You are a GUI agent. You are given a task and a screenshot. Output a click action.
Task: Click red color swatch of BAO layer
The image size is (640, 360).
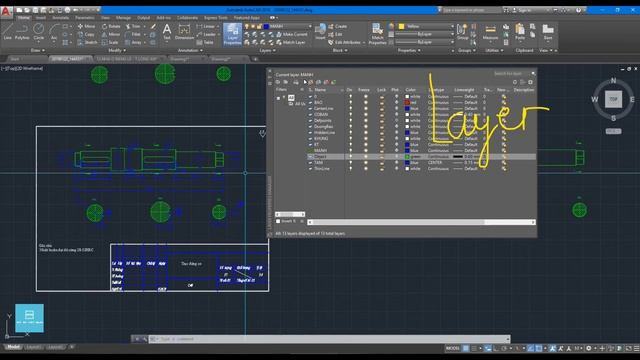point(407,102)
